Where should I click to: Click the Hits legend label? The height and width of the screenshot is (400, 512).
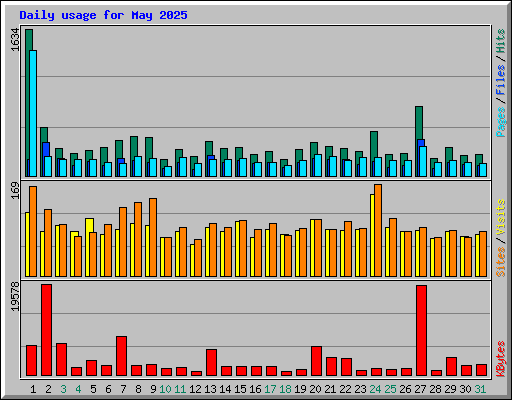[x=500, y=41]
